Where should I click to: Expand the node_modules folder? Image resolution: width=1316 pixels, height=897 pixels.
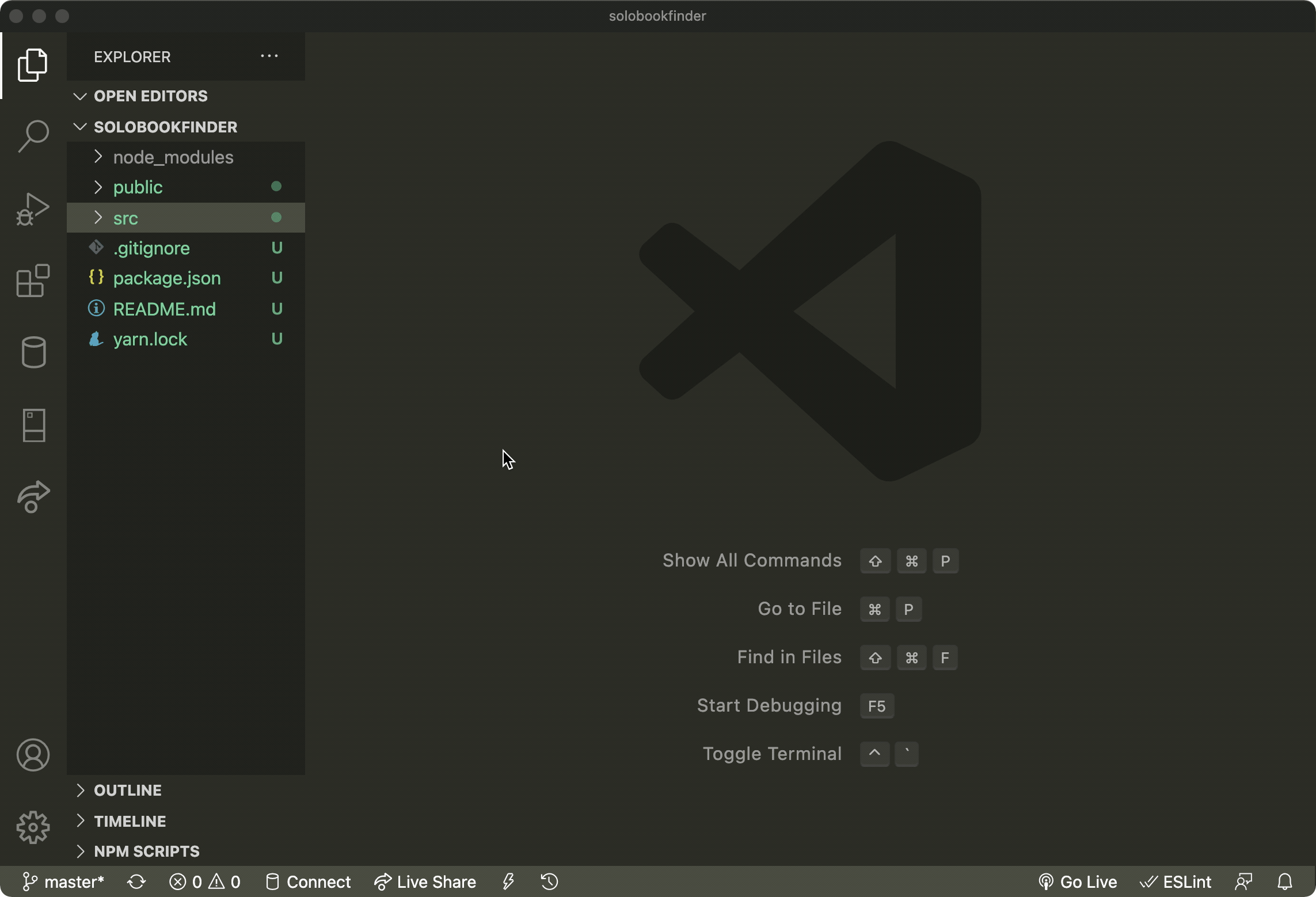pos(186,157)
